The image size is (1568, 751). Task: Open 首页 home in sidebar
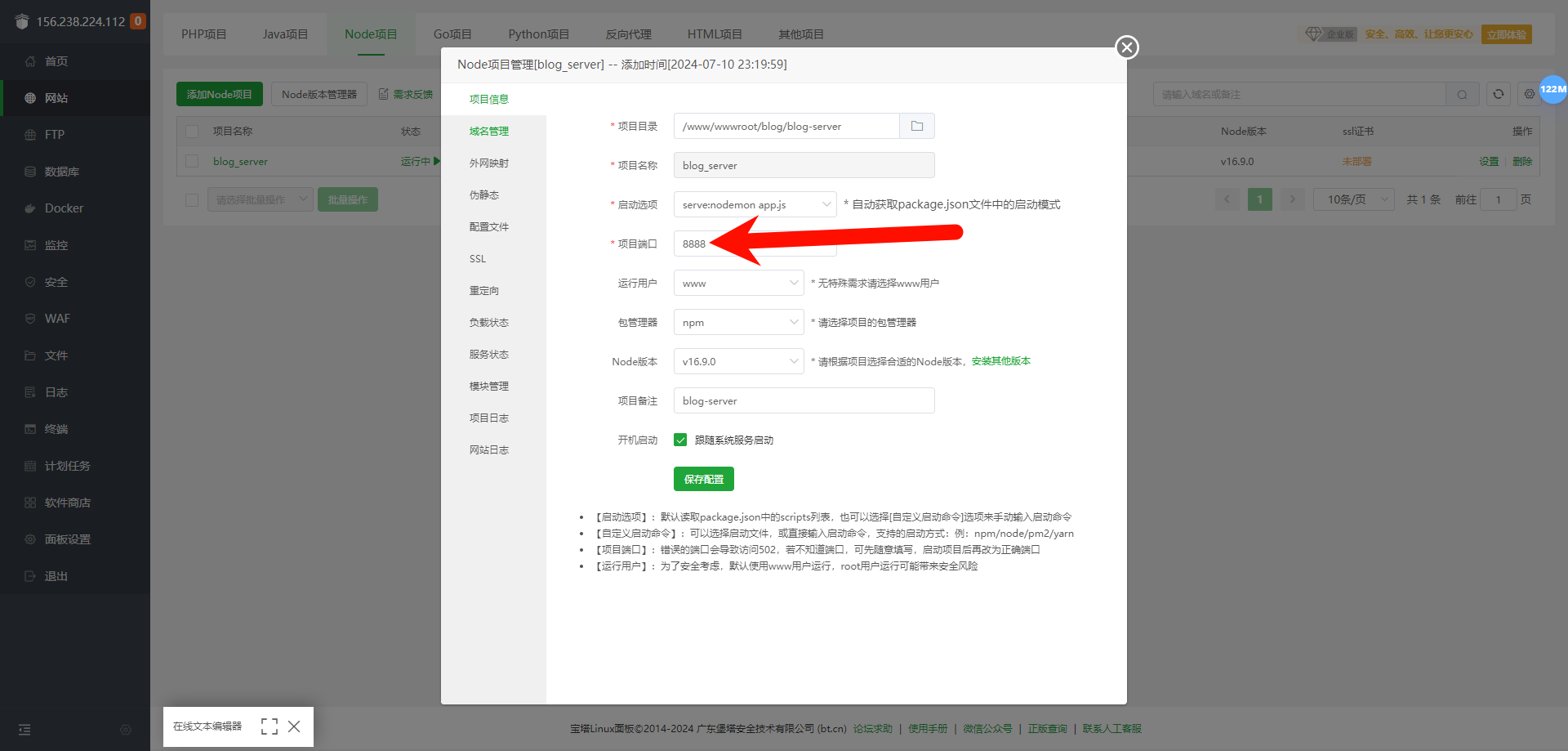(56, 61)
